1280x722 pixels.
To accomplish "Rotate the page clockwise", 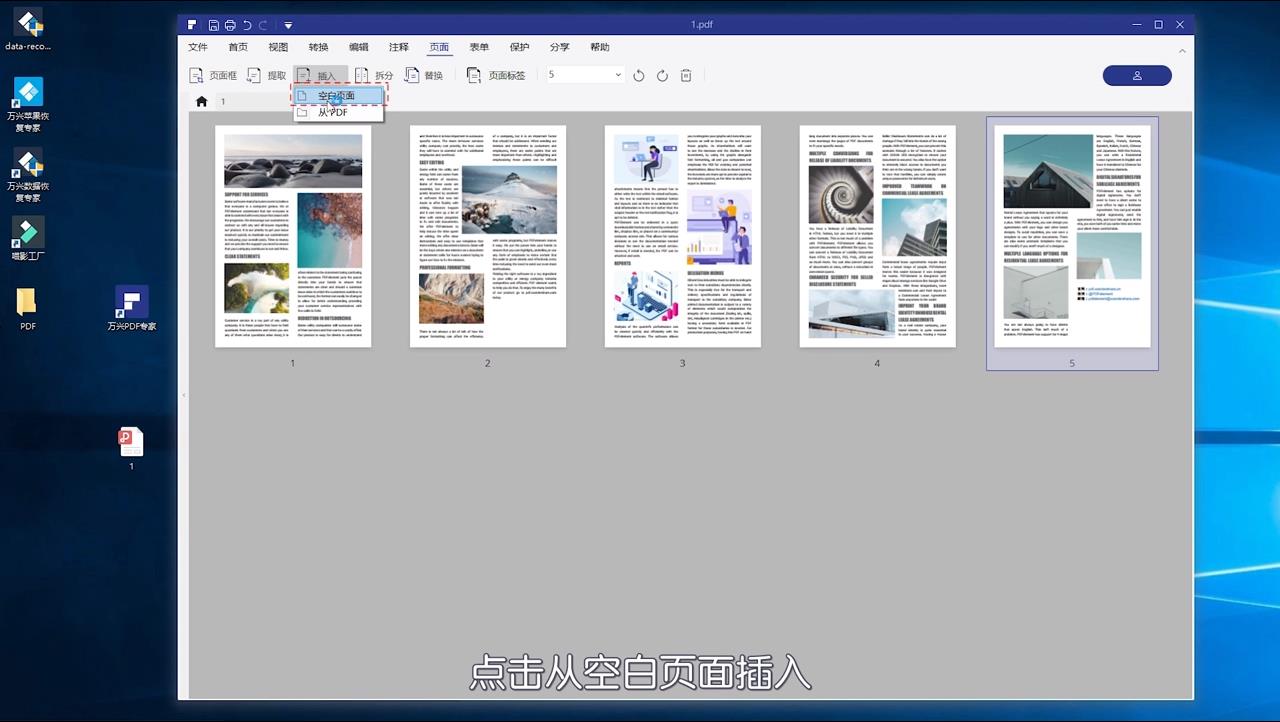I will point(662,75).
